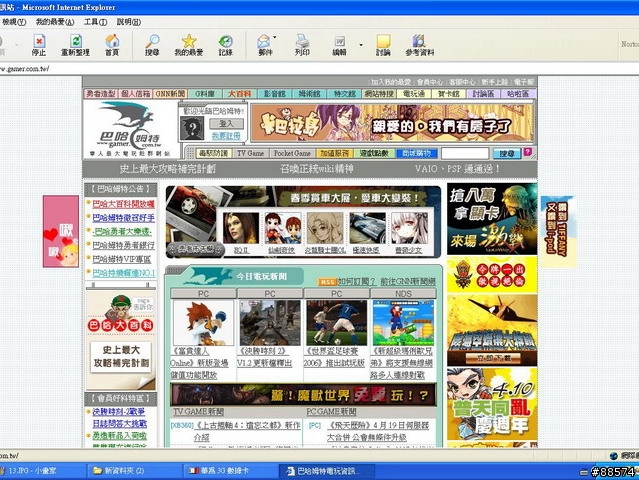Open the Mario NDS news thumbnail
This screenshot has width=639, height=480.
[x=403, y=323]
